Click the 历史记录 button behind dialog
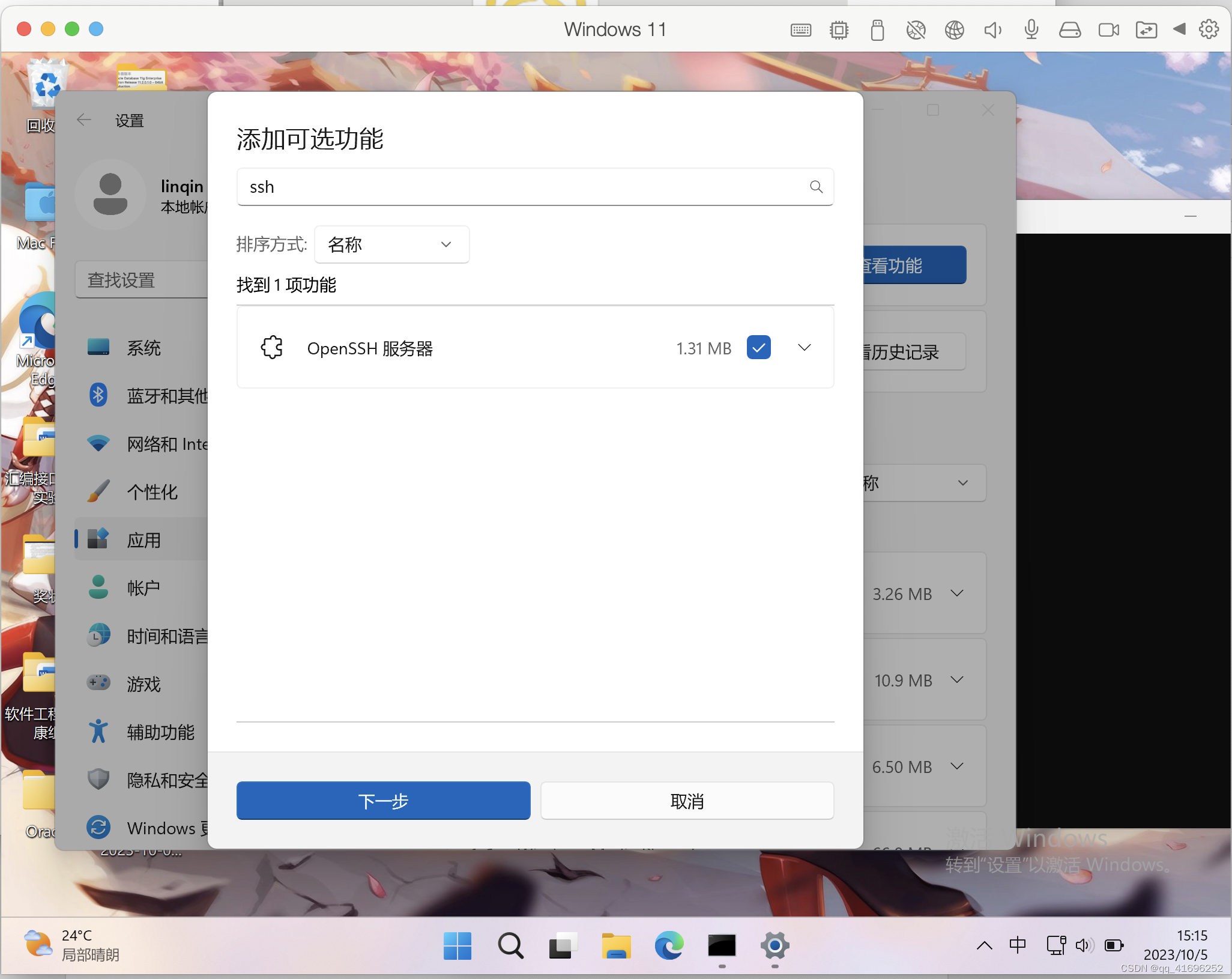The height and width of the screenshot is (979, 1232). pos(914,352)
